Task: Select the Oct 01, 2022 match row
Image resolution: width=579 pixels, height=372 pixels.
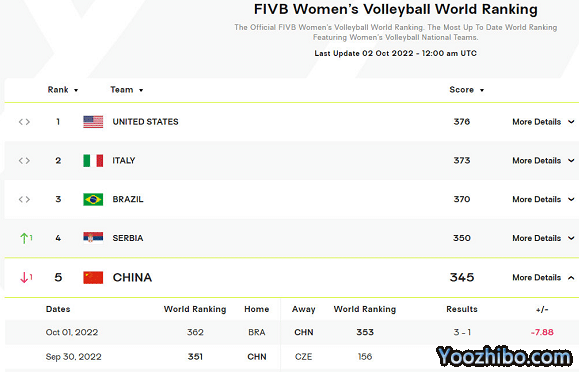Action: [x=292, y=332]
